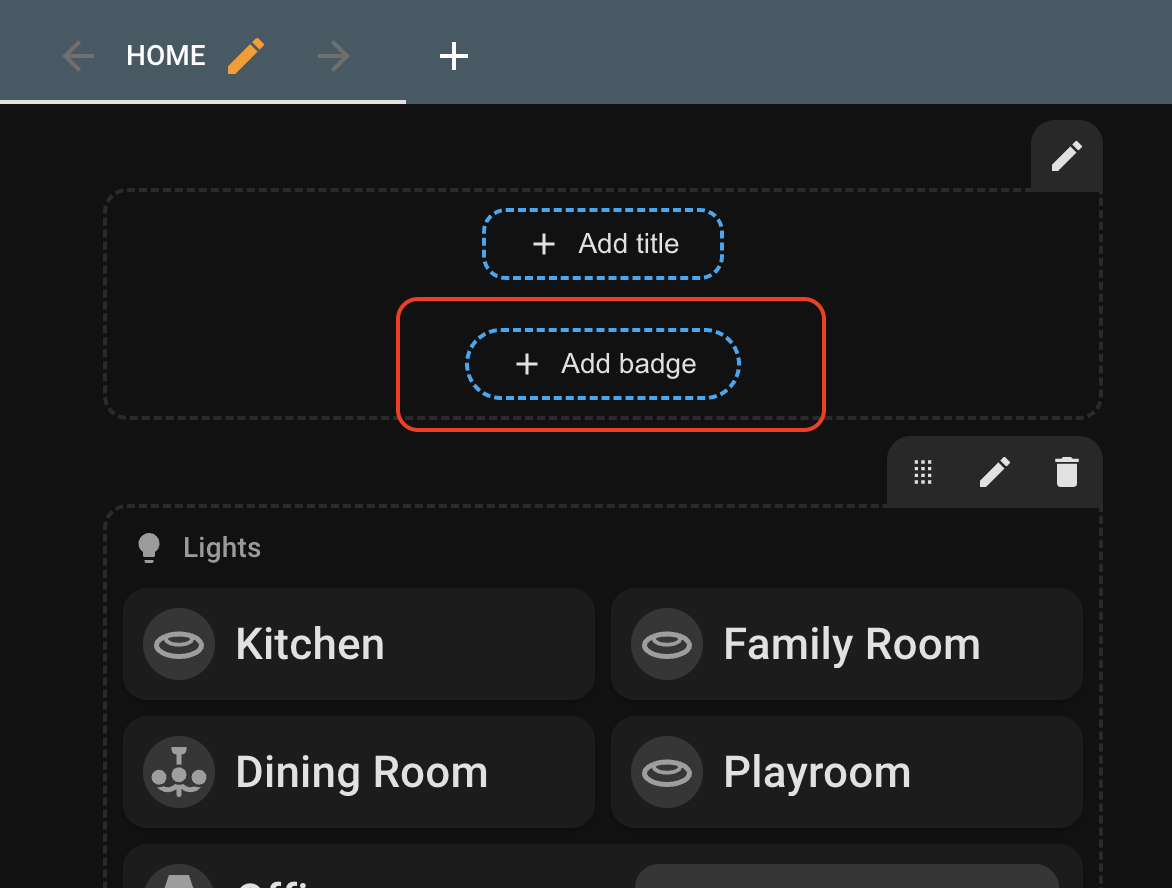1172x888 pixels.
Task: Toggle the Kitchen light
Action: [360, 644]
